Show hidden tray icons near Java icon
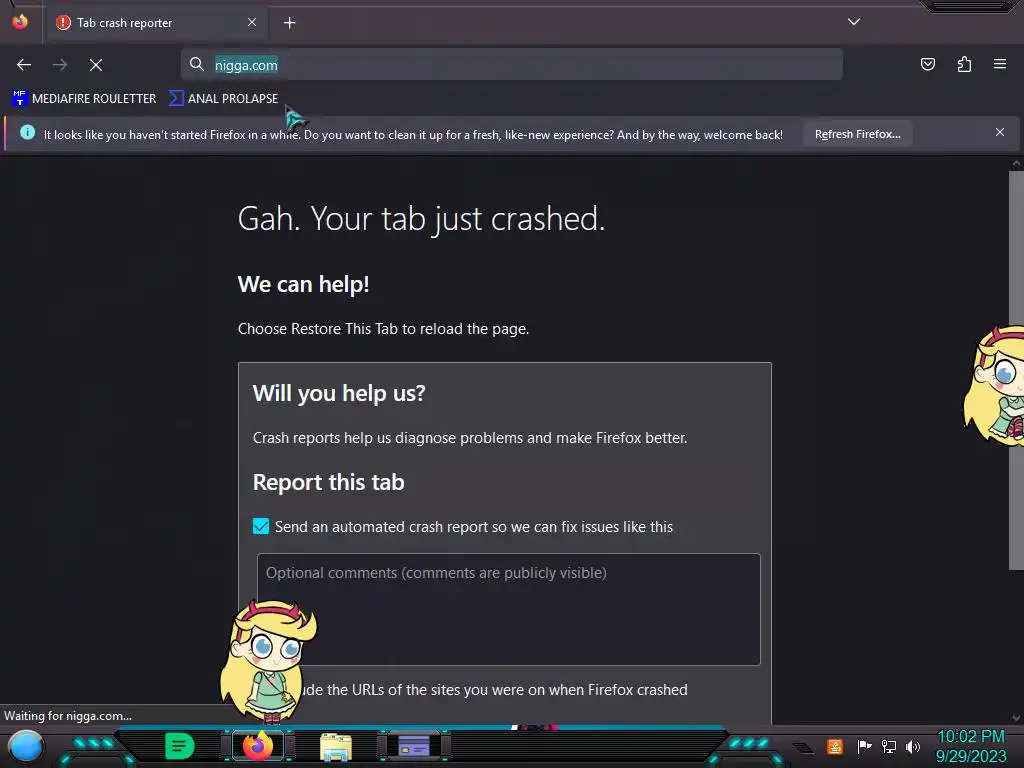The height and width of the screenshot is (768, 1024). (803, 748)
